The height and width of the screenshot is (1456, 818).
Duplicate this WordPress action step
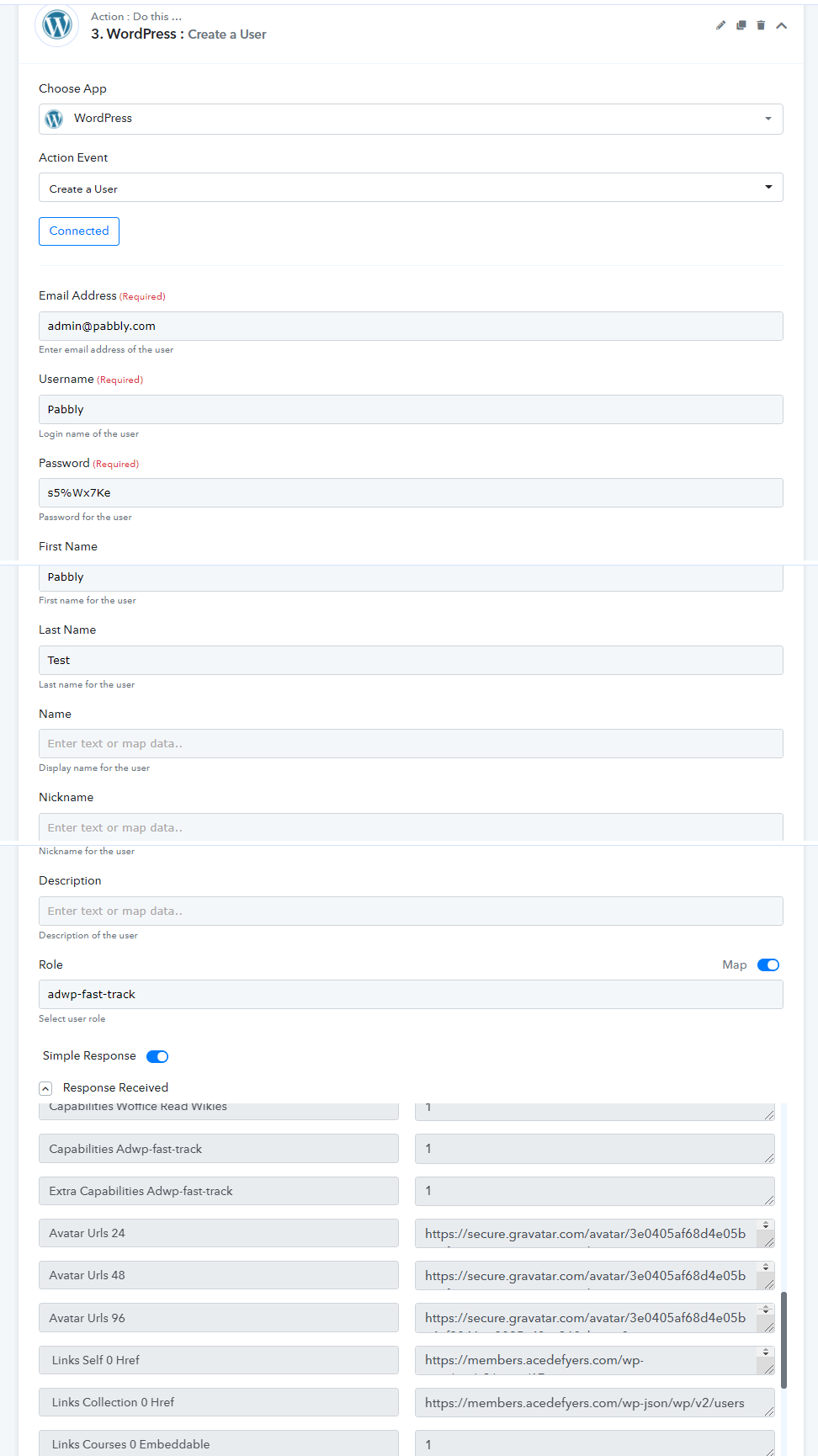coord(741,25)
